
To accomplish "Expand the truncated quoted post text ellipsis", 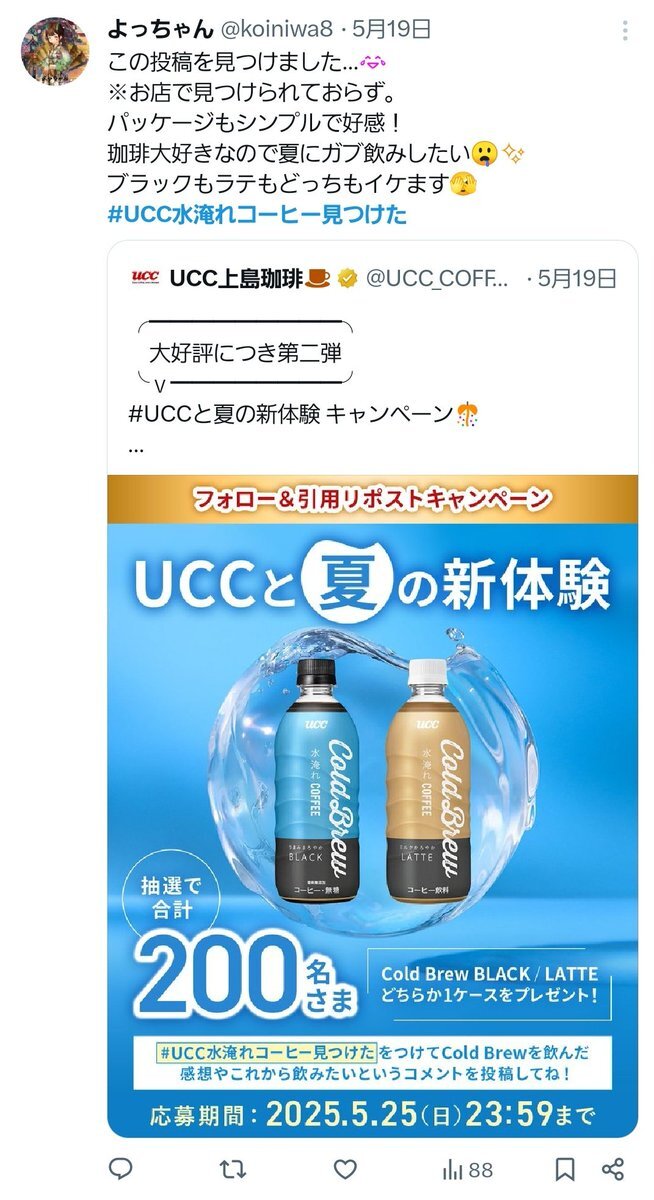I will pyautogui.click(x=137, y=447).
